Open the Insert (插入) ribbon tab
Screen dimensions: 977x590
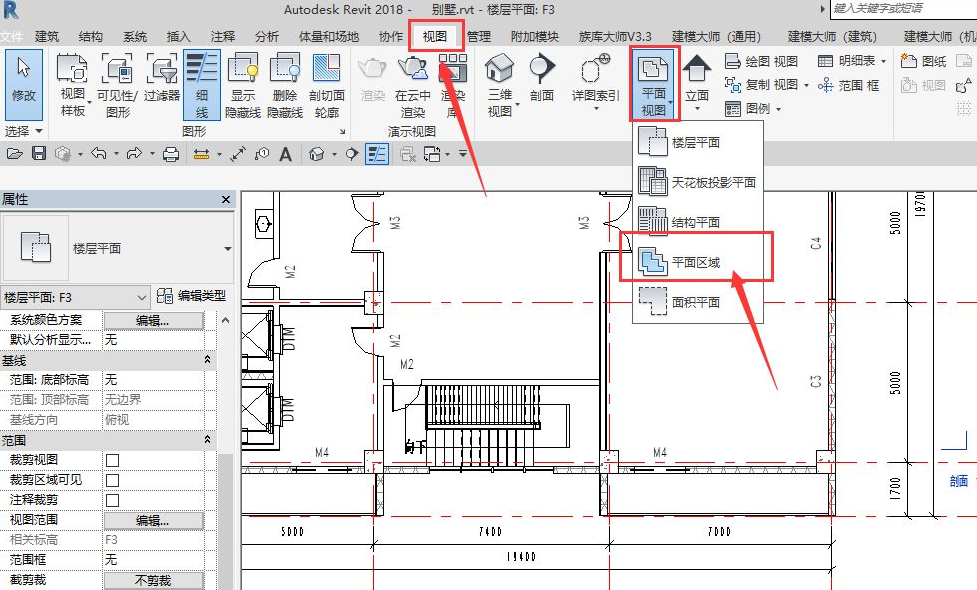(x=178, y=36)
